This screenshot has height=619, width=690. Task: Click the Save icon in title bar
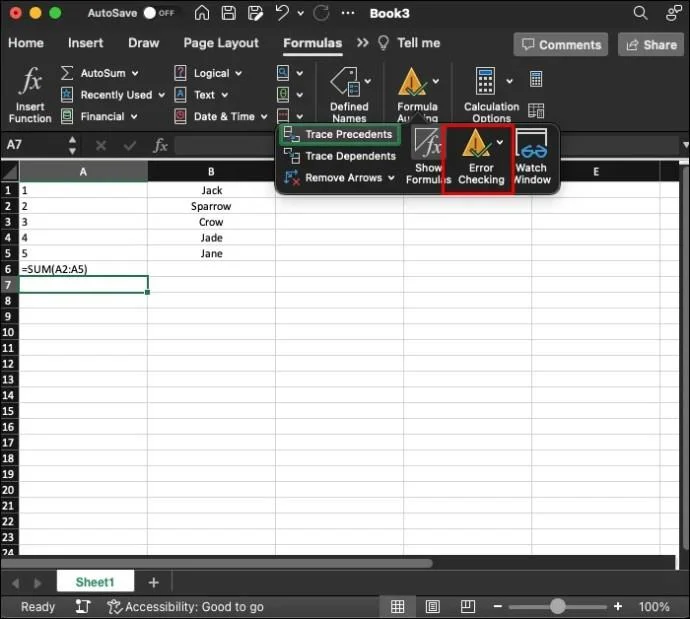[229, 14]
